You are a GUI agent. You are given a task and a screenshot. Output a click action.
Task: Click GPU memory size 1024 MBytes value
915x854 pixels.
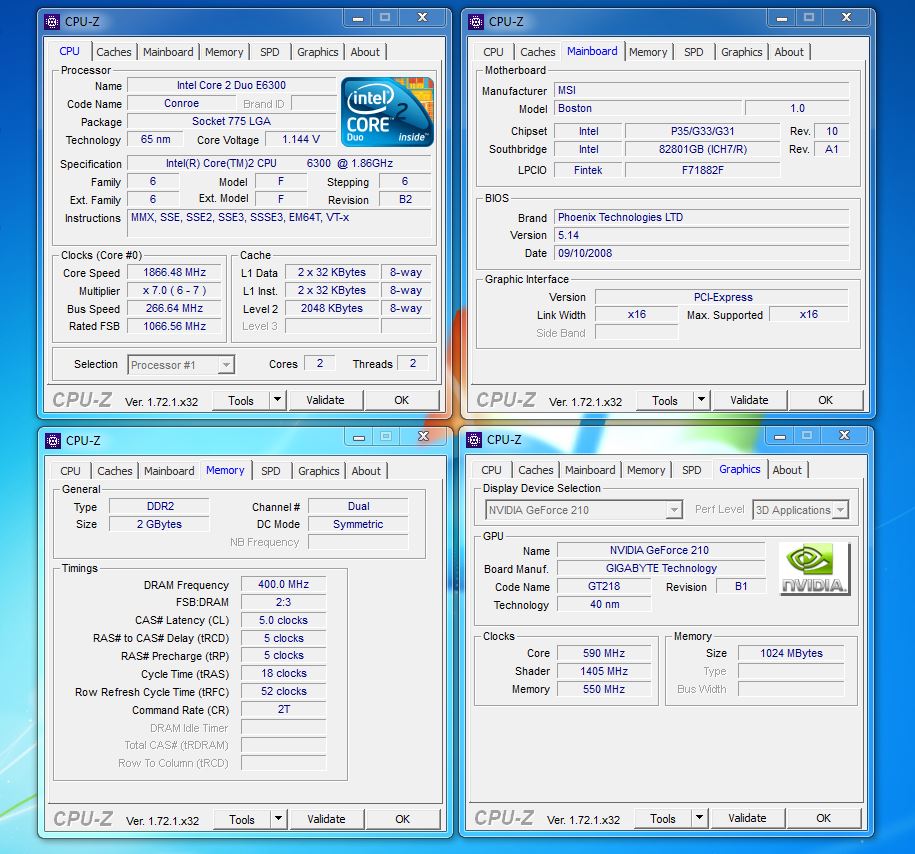[x=791, y=653]
